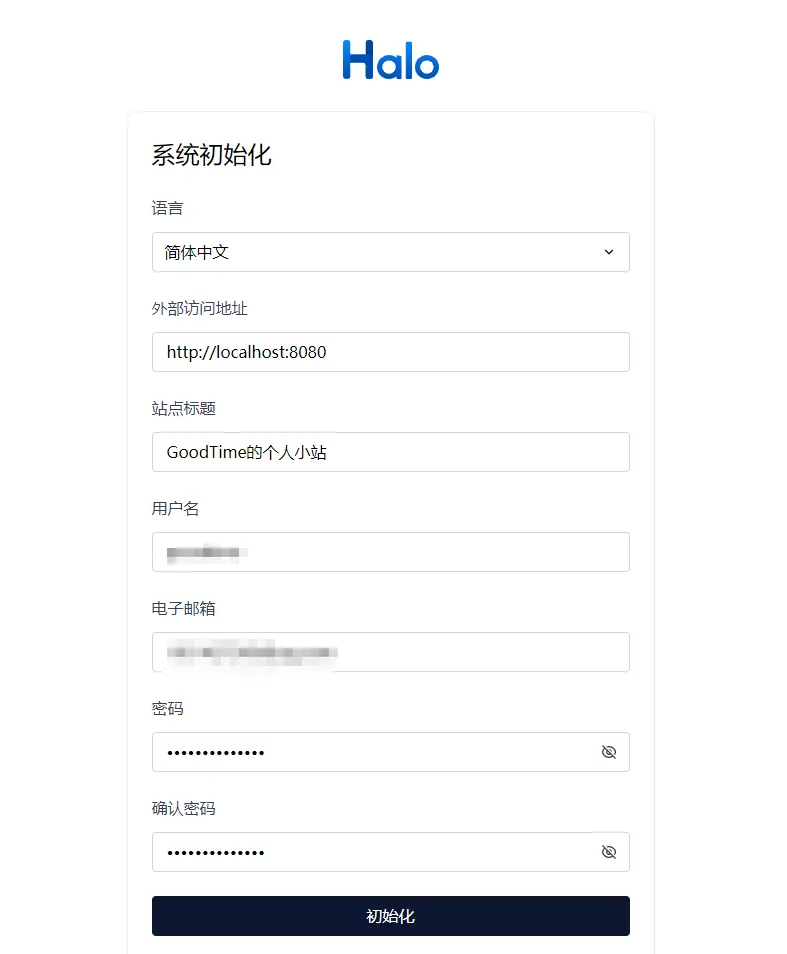This screenshot has width=787, height=954.
Task: Click the crossed-eye icon in confirm password field
Action: click(609, 852)
